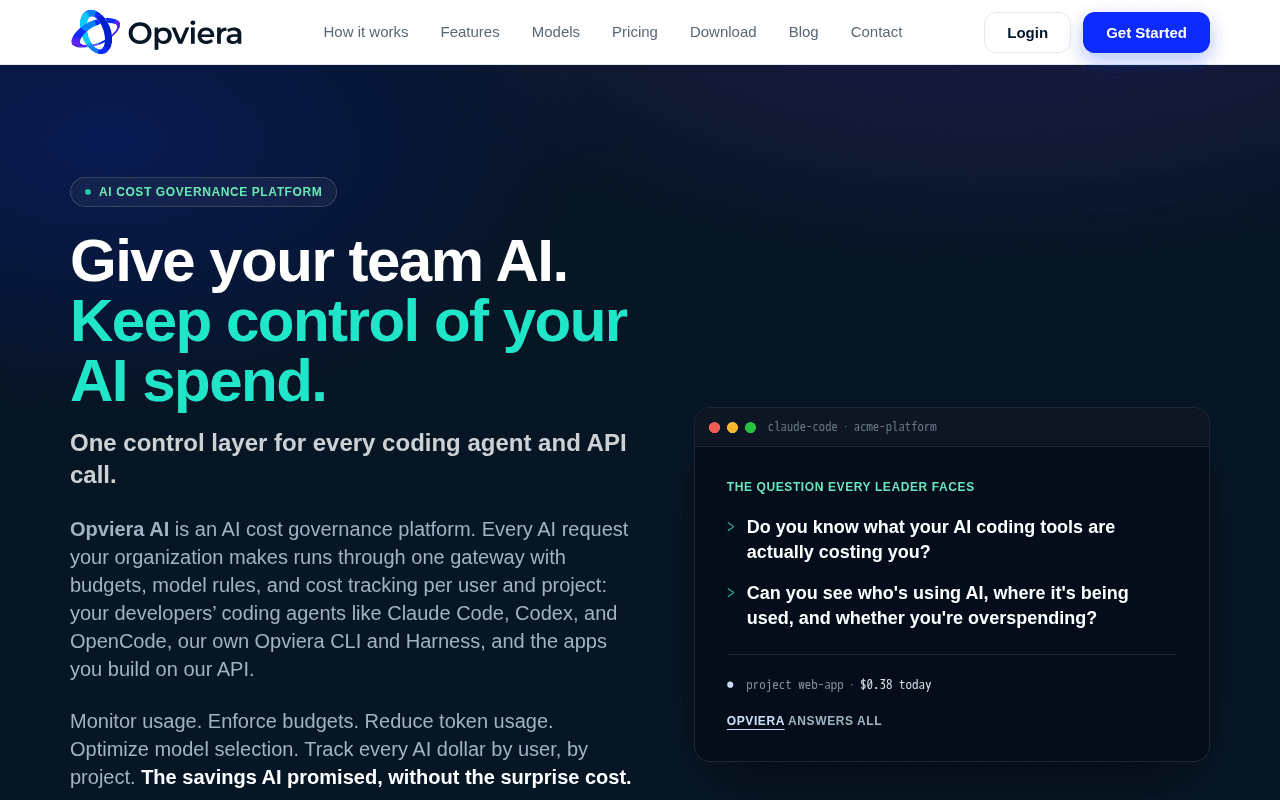Click the Opviera logo icon
The height and width of the screenshot is (800, 1280).
[x=96, y=32]
